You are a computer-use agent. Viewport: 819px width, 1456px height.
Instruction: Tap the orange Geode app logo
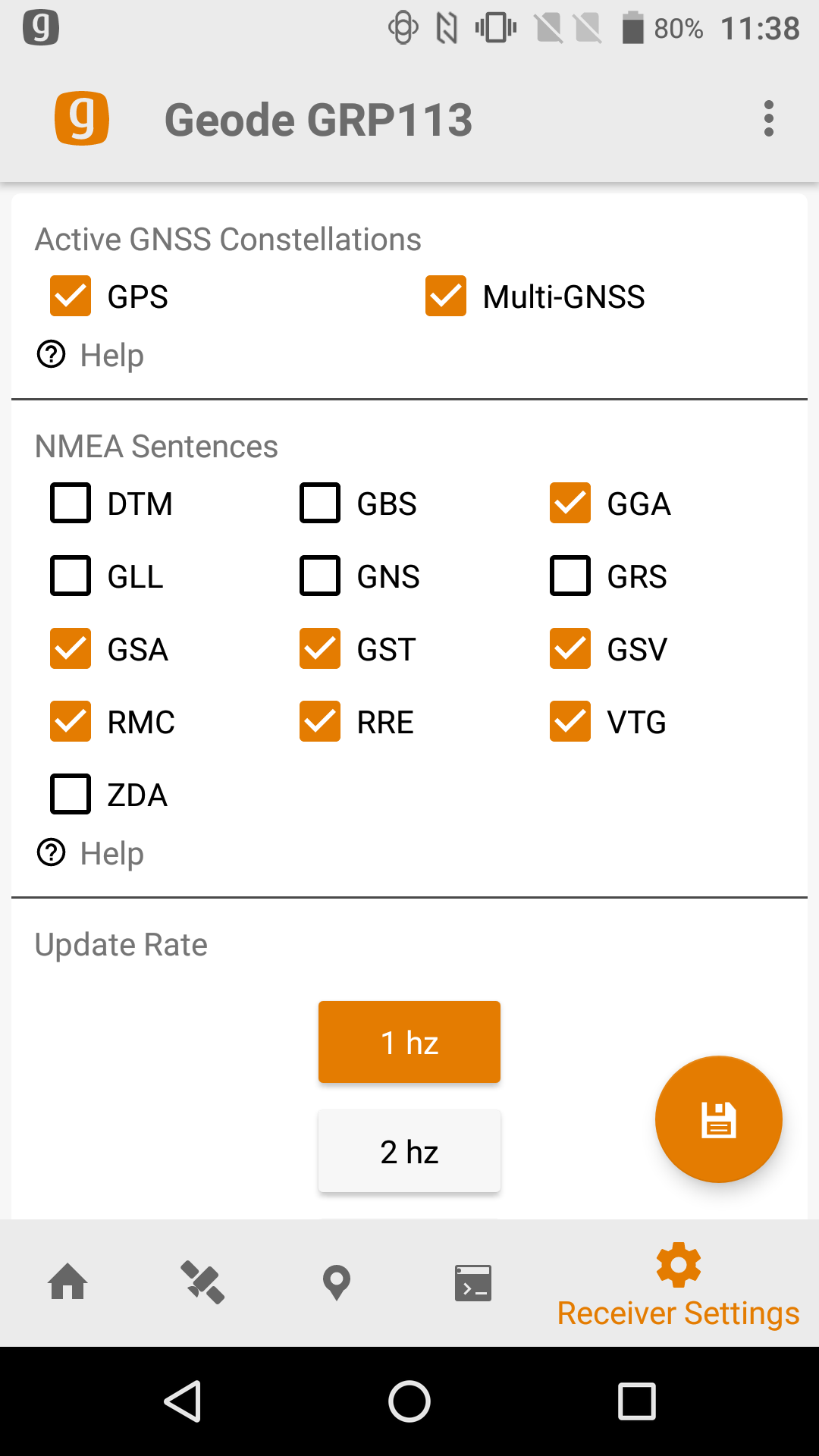(82, 118)
